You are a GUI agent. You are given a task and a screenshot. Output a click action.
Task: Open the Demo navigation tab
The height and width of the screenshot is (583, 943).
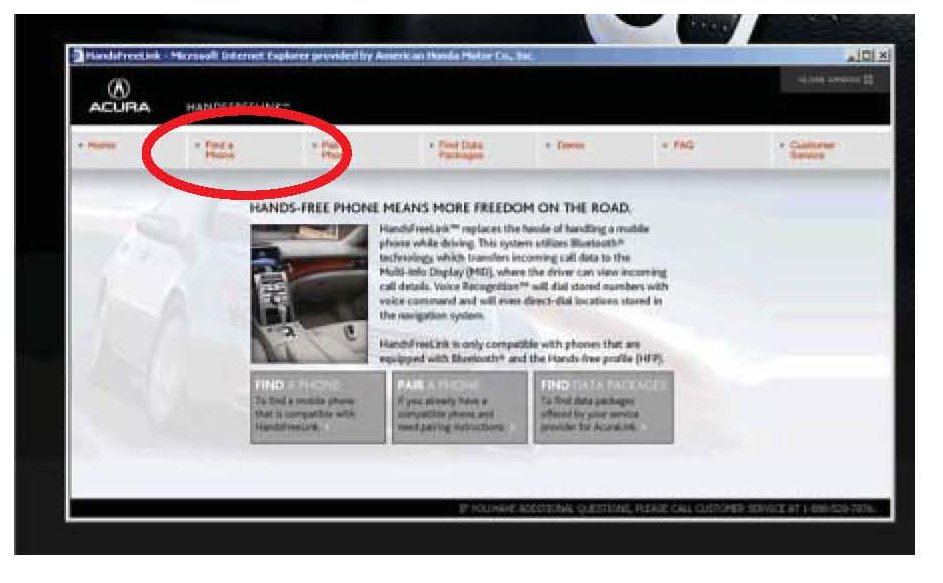click(x=568, y=146)
